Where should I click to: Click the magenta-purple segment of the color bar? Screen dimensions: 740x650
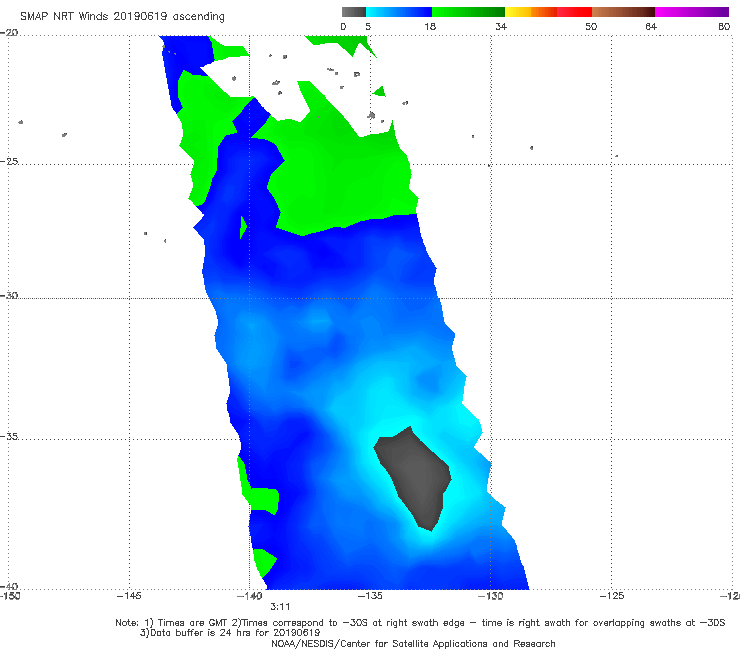click(692, 12)
